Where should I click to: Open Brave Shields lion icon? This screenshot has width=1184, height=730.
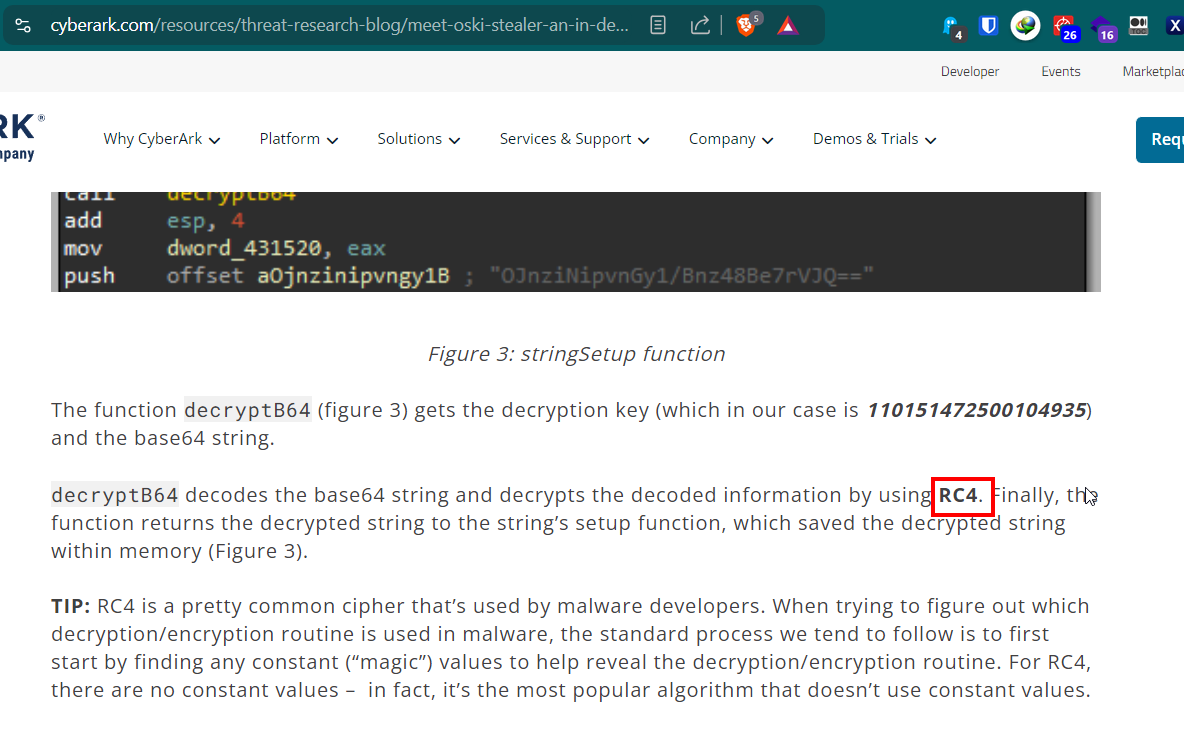tap(747, 25)
